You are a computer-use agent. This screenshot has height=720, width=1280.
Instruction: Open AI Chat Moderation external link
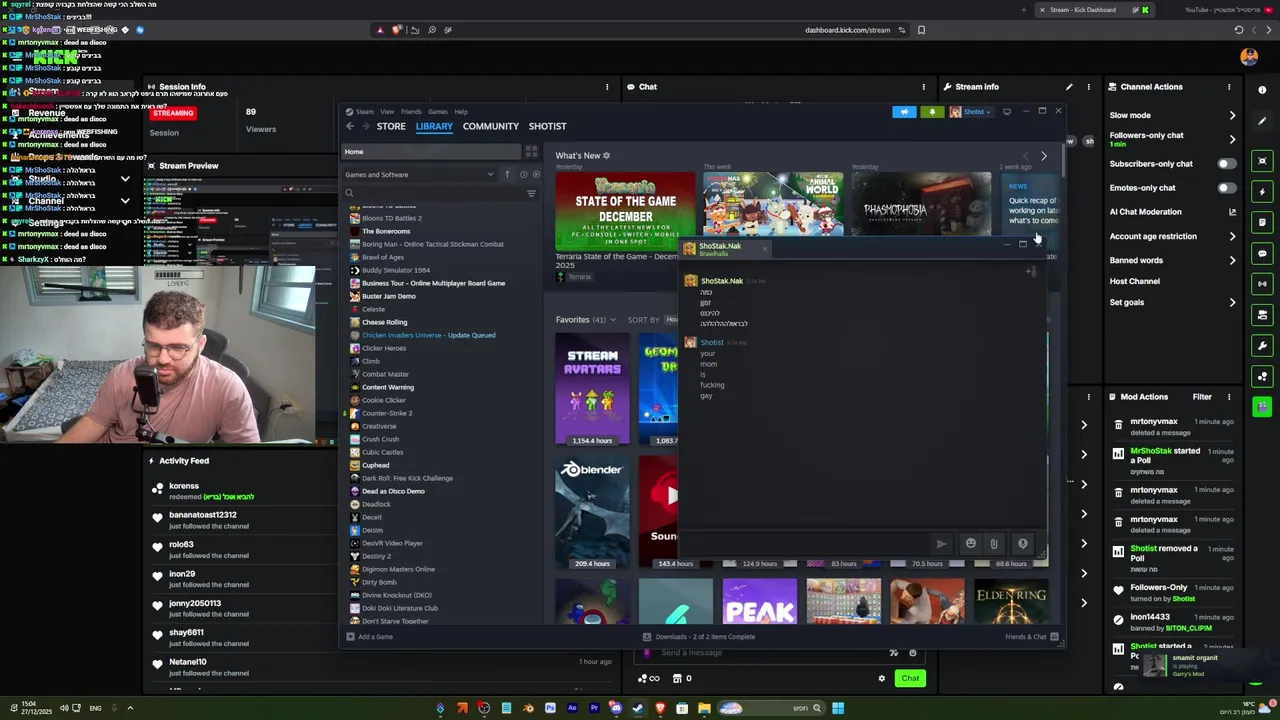tap(1232, 212)
